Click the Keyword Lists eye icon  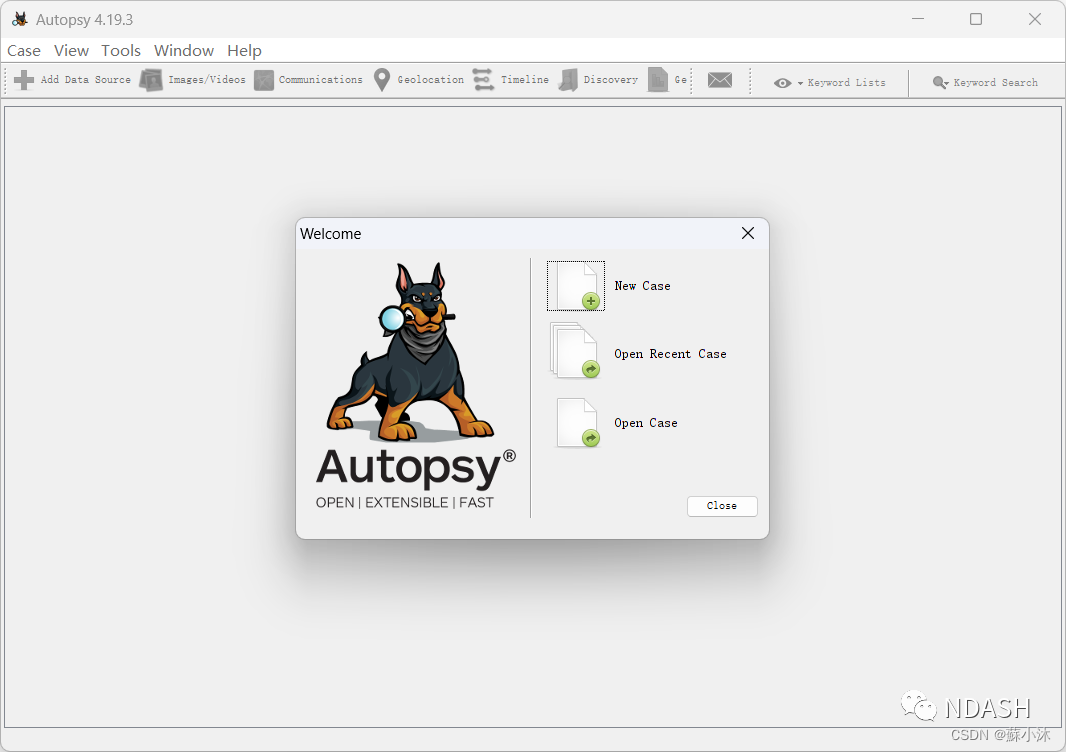(783, 83)
